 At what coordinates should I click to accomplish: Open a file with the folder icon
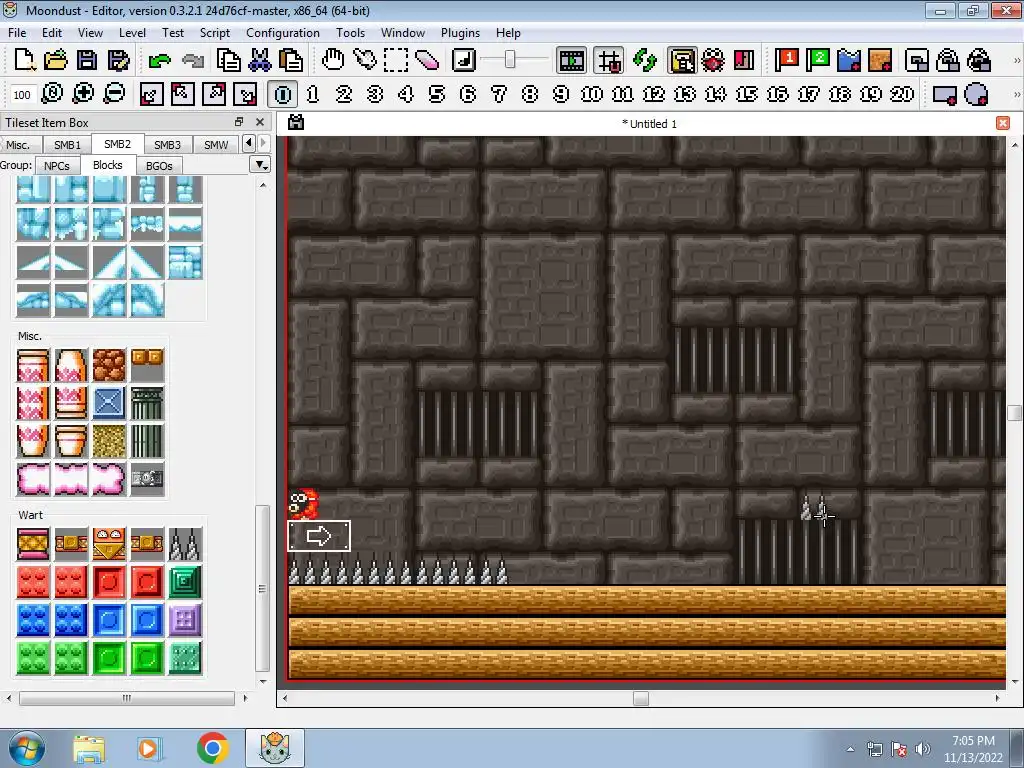pyautogui.click(x=56, y=60)
